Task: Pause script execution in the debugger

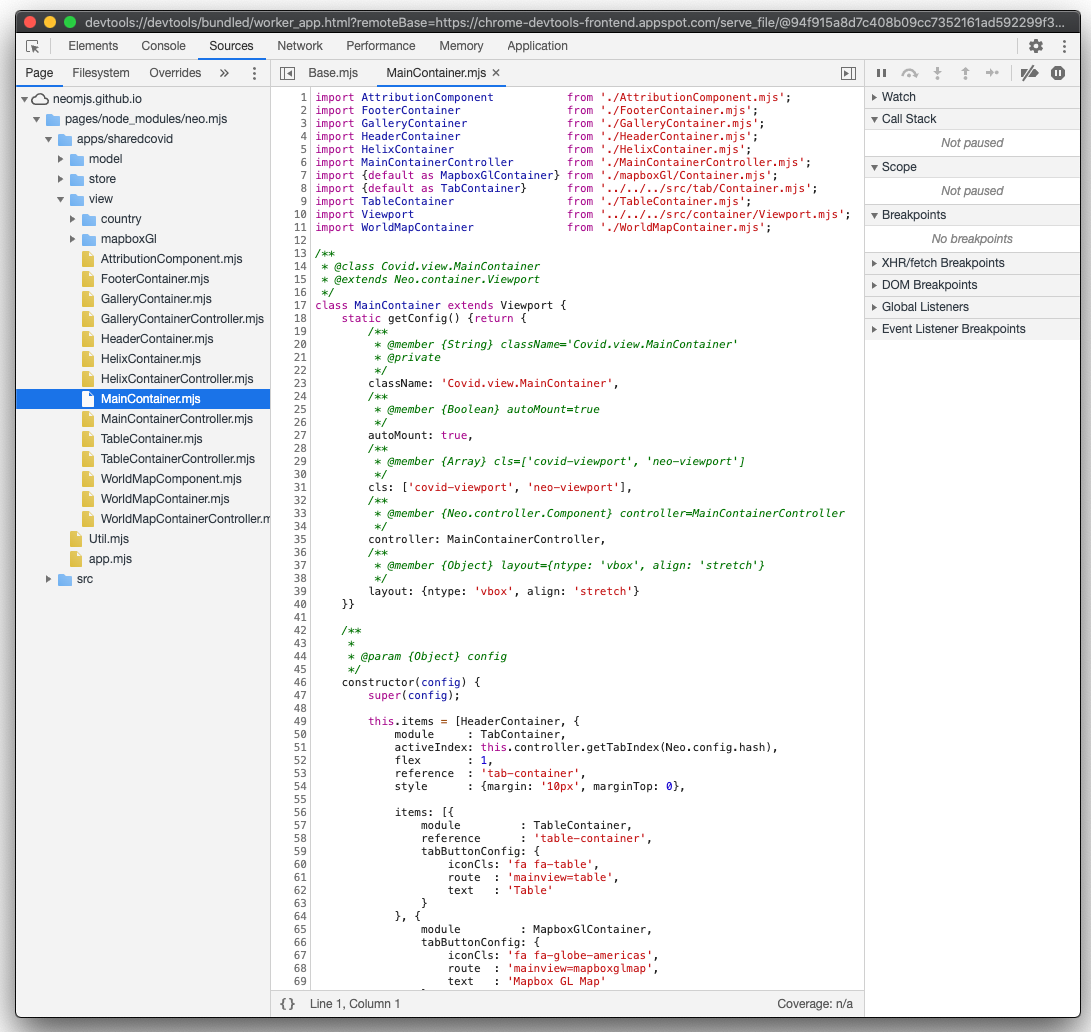Action: pyautogui.click(x=882, y=73)
